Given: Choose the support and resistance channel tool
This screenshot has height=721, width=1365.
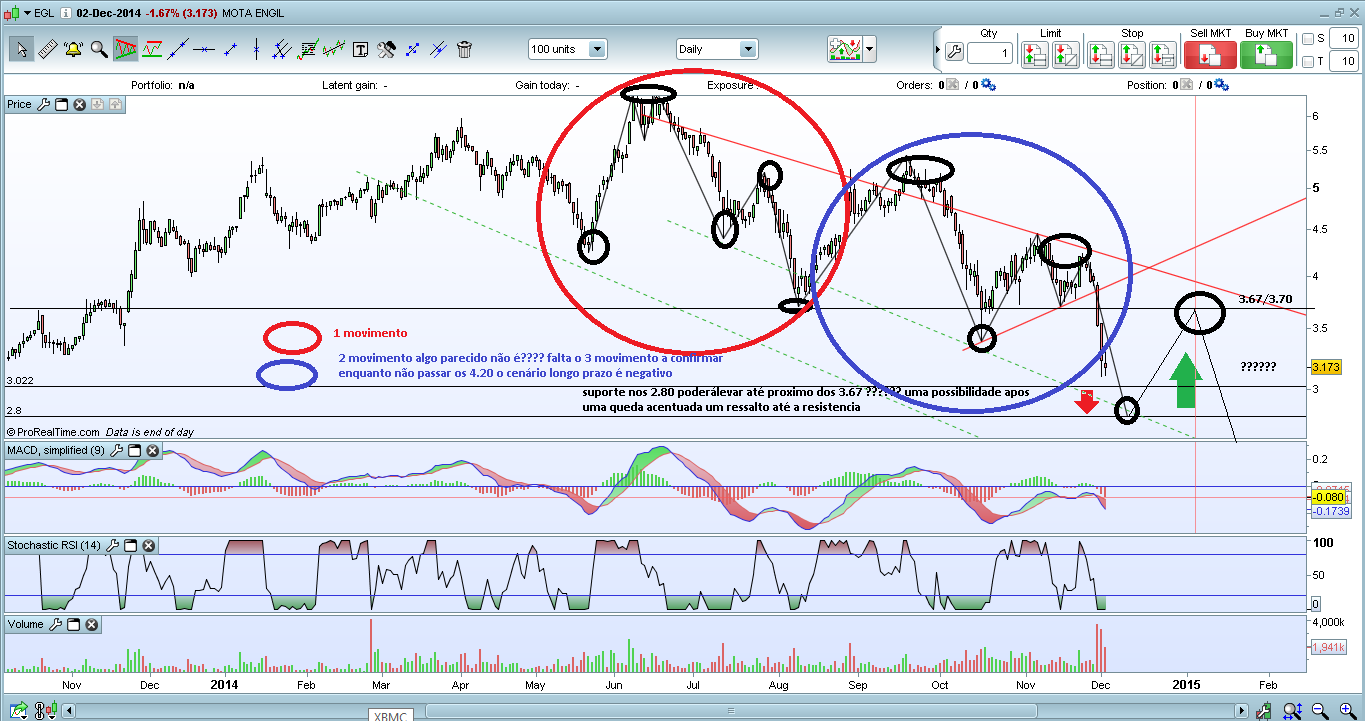Looking at the screenshot, I should [x=153, y=49].
